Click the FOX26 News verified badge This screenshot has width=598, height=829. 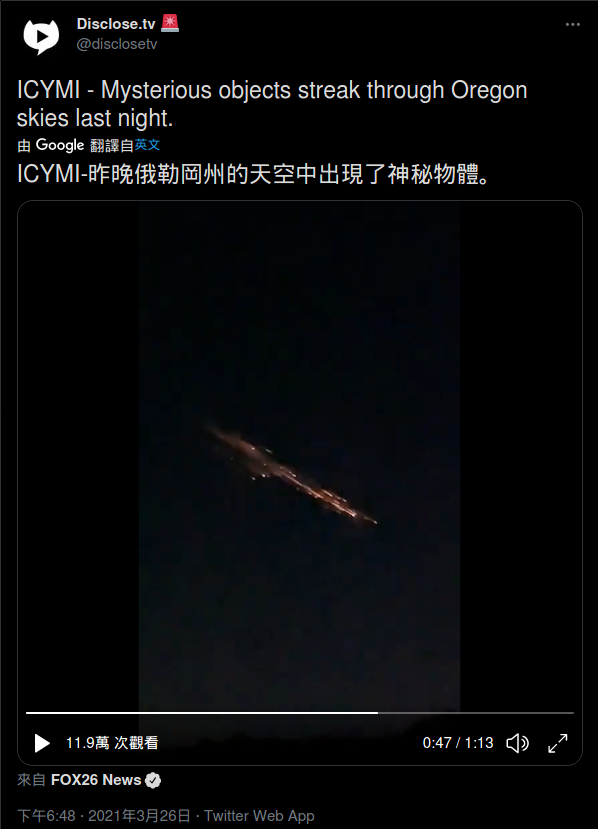153,780
